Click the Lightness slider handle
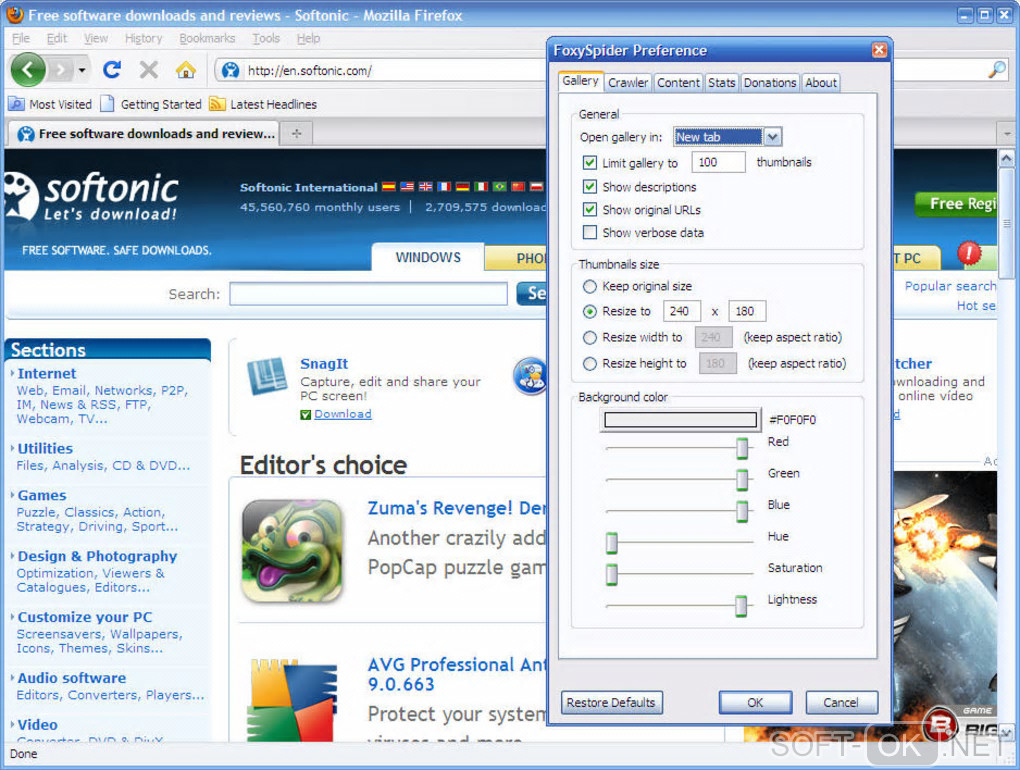Image resolution: width=1020 pixels, height=770 pixels. click(x=741, y=605)
